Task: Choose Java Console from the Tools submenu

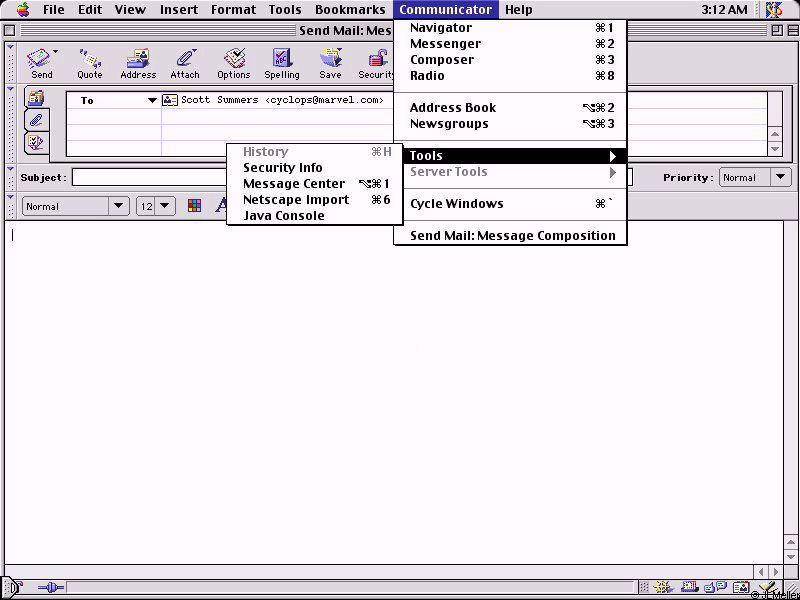Action: pos(315,215)
